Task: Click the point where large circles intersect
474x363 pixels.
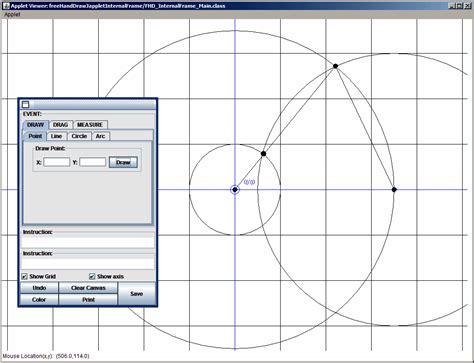Action: coord(336,66)
